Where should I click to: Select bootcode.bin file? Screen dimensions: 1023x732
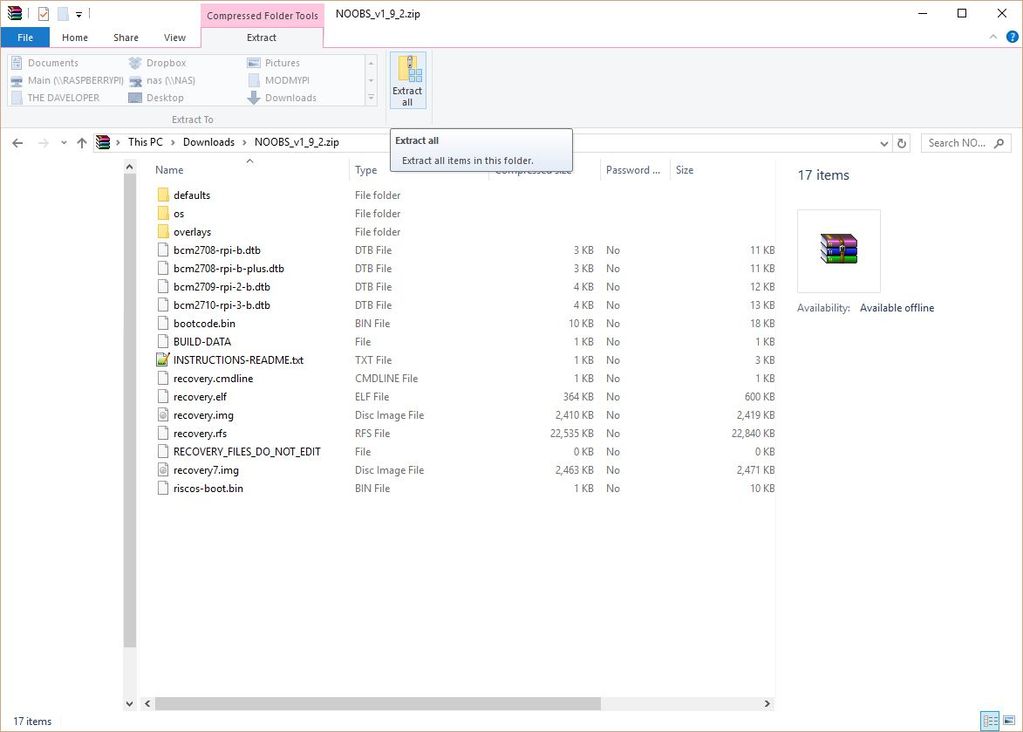pyautogui.click(x=196, y=323)
